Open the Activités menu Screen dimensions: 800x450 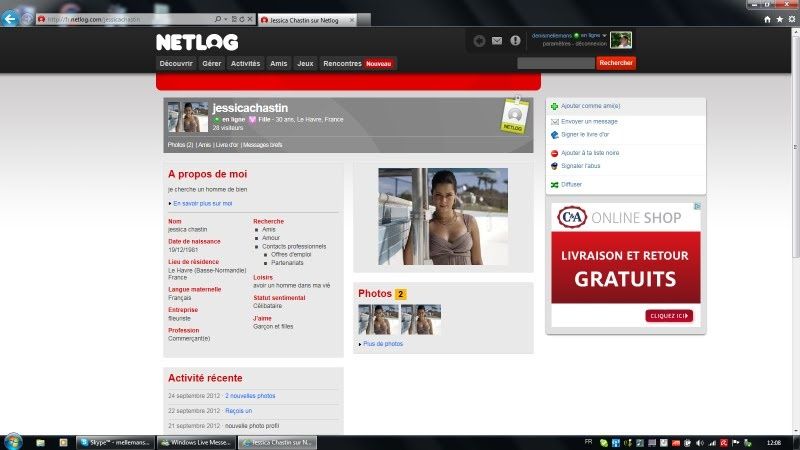coord(245,64)
